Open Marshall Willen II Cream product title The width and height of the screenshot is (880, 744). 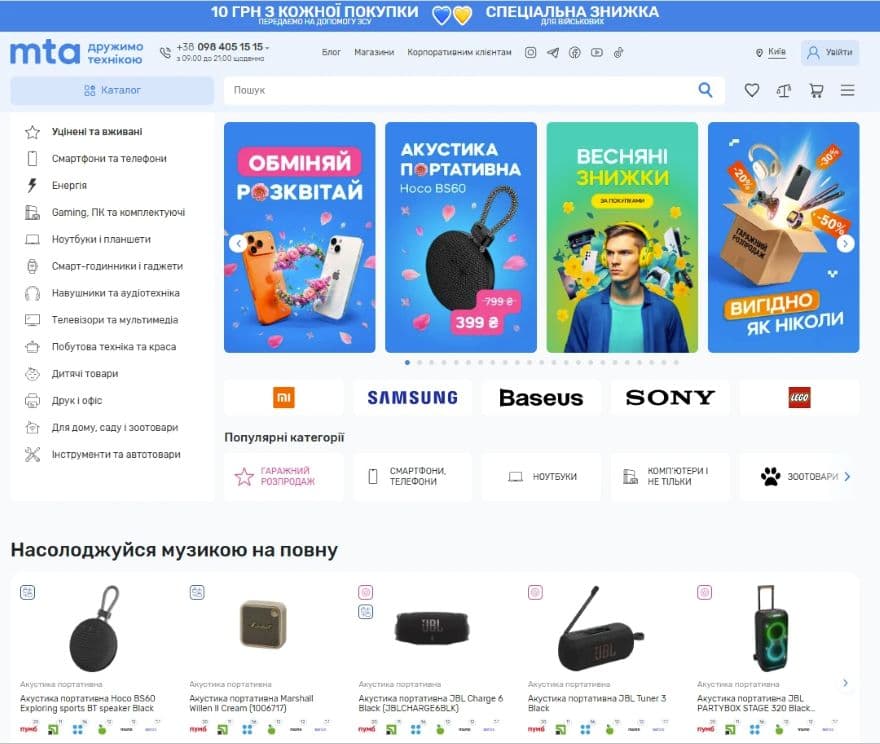coord(251,704)
